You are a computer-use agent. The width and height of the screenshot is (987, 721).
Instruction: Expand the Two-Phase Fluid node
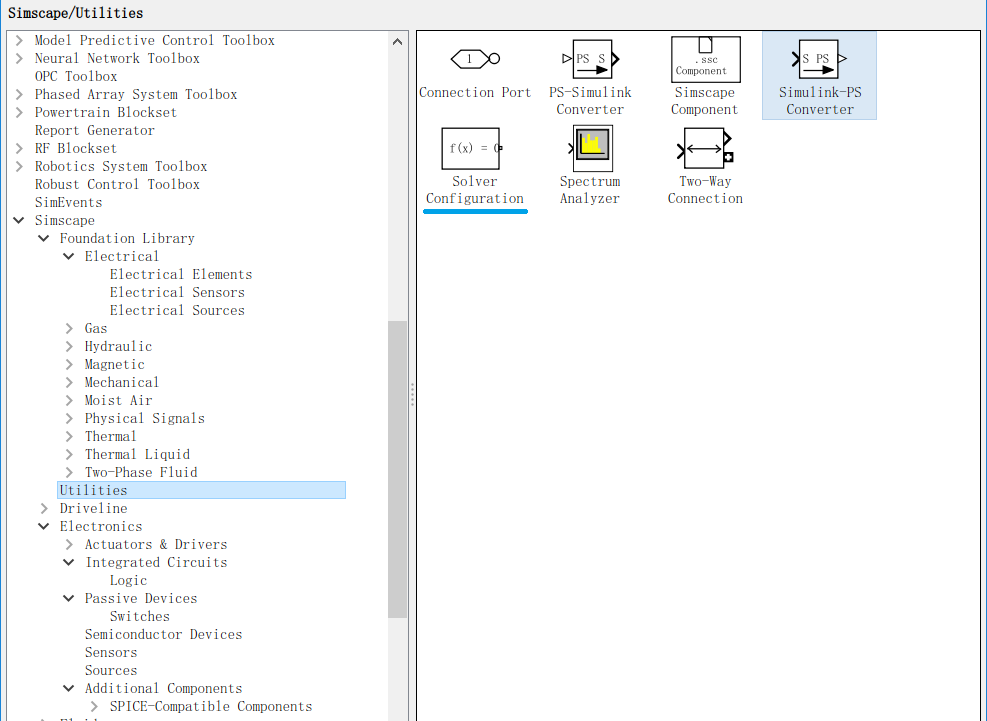click(69, 473)
